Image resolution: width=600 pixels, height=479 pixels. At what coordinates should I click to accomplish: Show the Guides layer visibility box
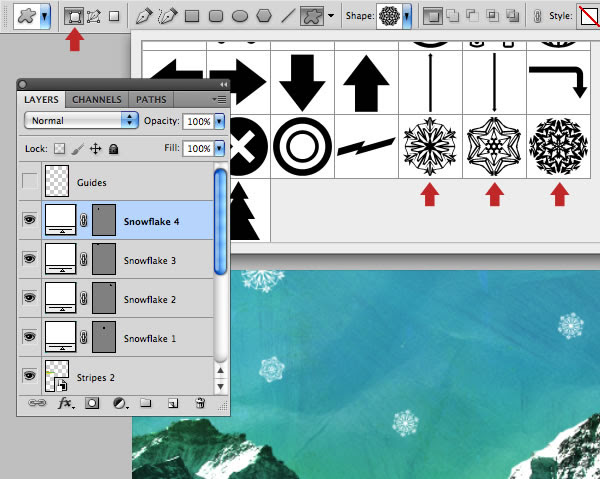click(29, 181)
